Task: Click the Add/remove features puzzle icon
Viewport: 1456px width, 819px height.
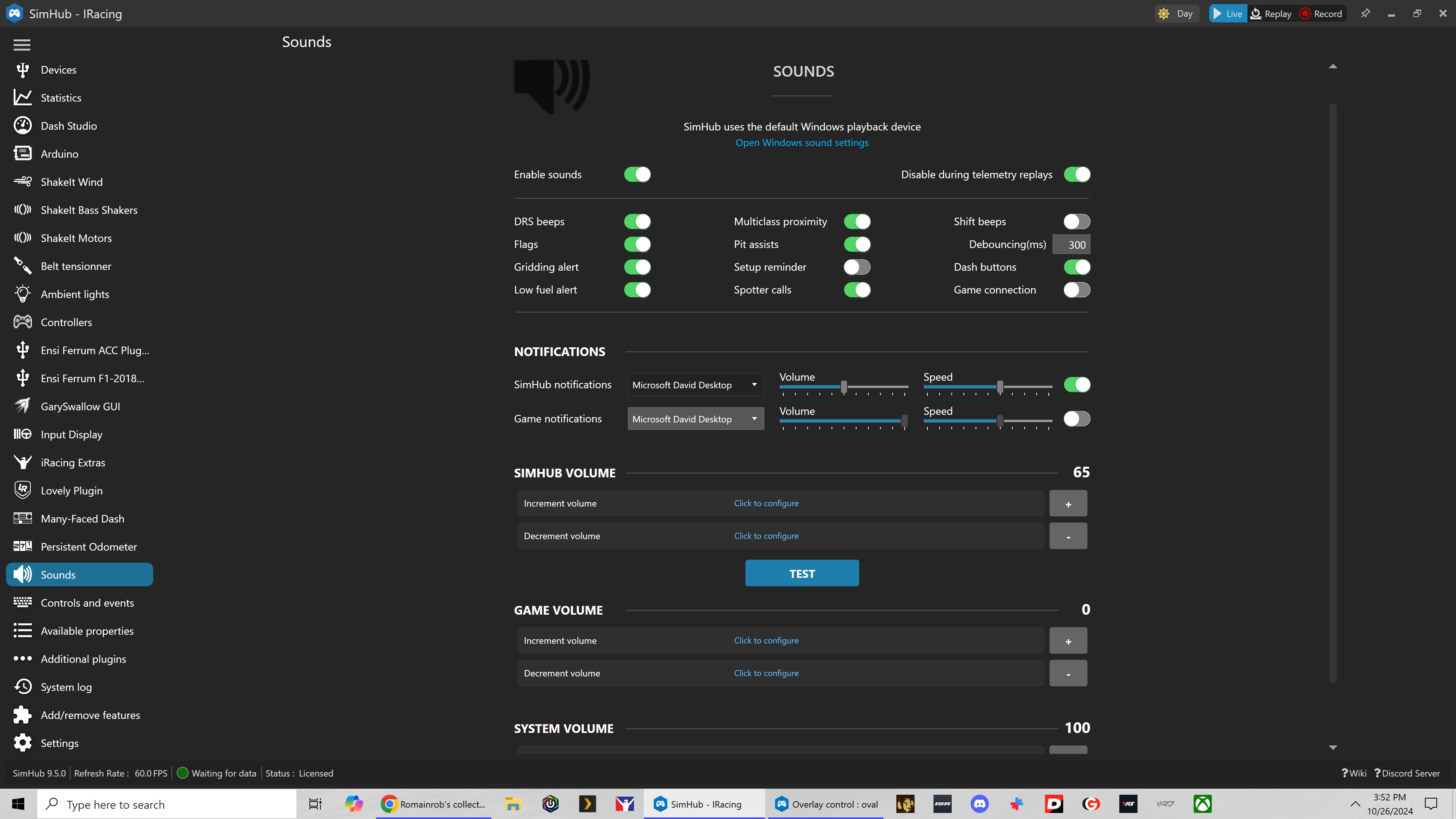Action: 23,715
